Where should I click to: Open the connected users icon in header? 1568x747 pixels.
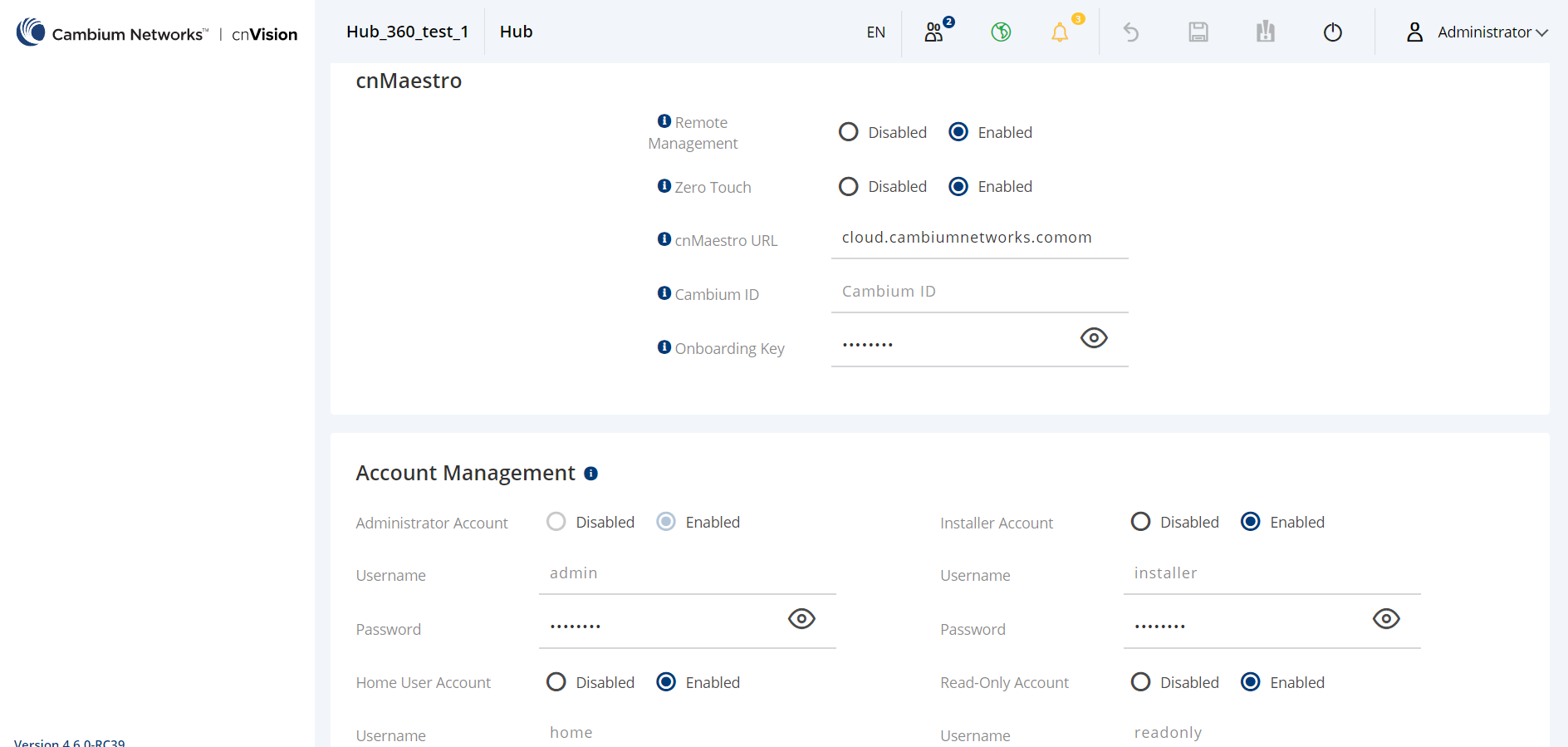(x=935, y=32)
